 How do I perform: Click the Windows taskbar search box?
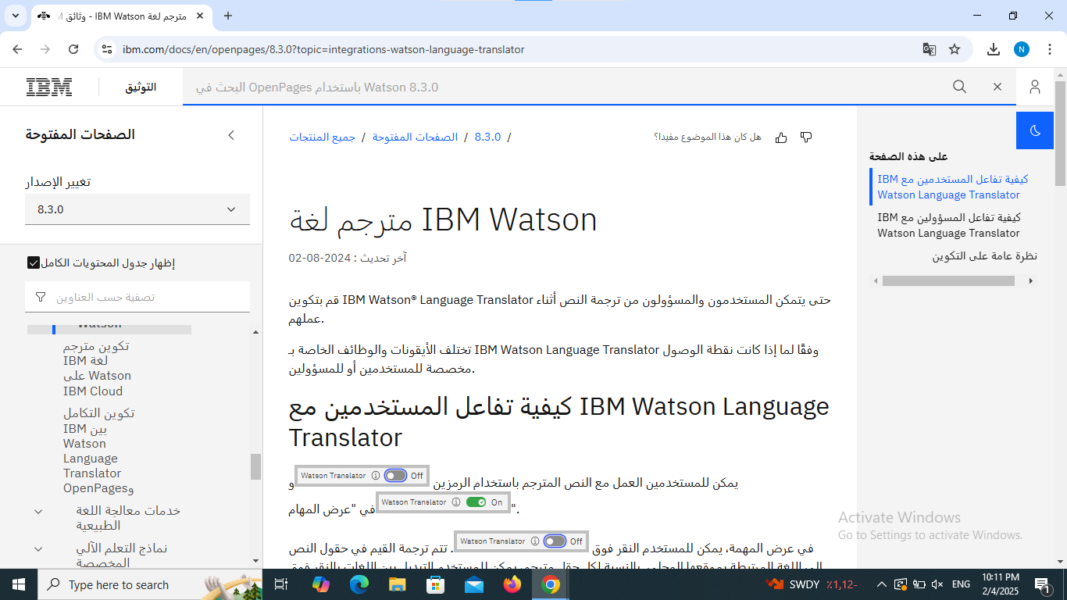(150, 584)
